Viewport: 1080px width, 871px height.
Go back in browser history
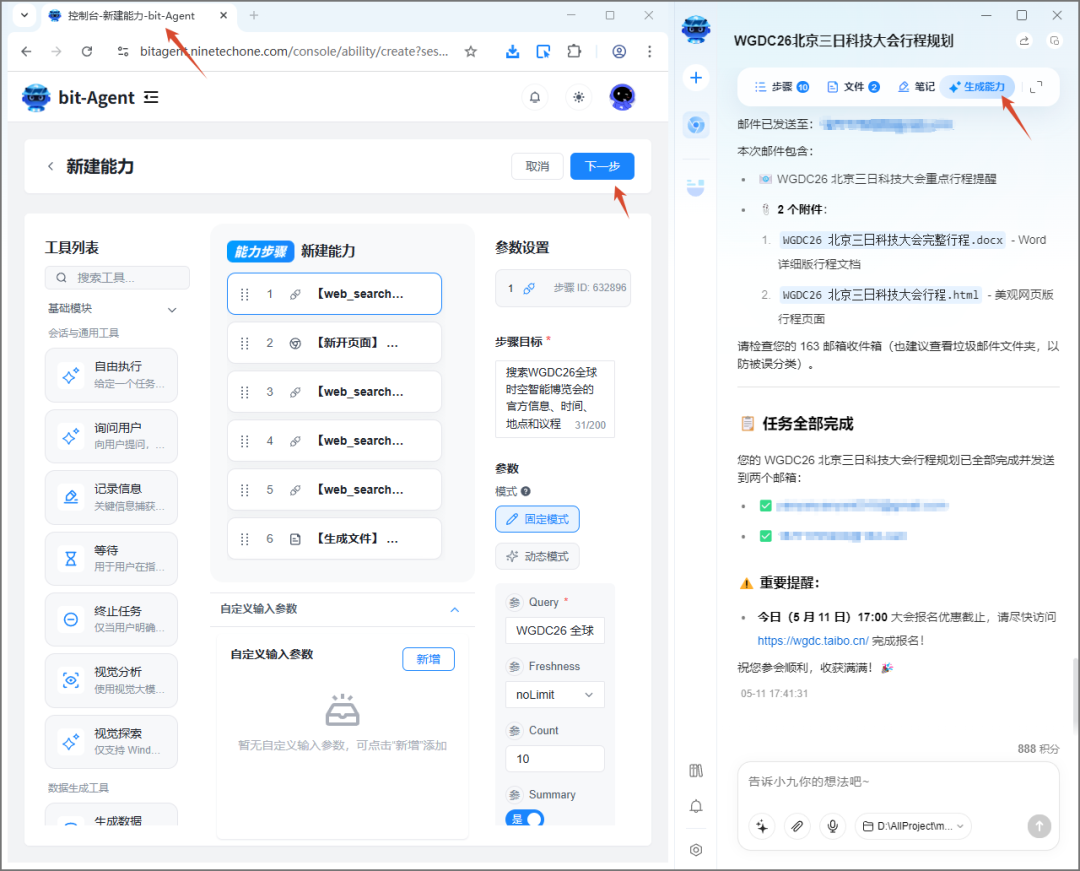pos(26,52)
